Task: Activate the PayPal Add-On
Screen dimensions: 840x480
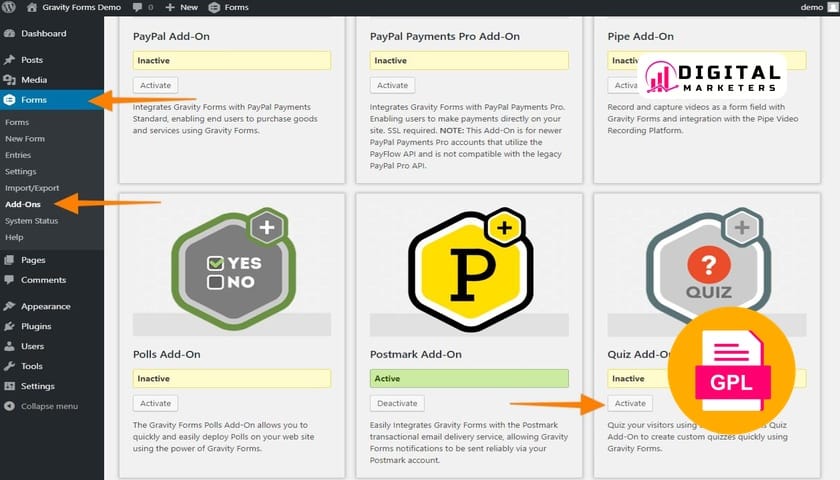Action: tap(155, 85)
